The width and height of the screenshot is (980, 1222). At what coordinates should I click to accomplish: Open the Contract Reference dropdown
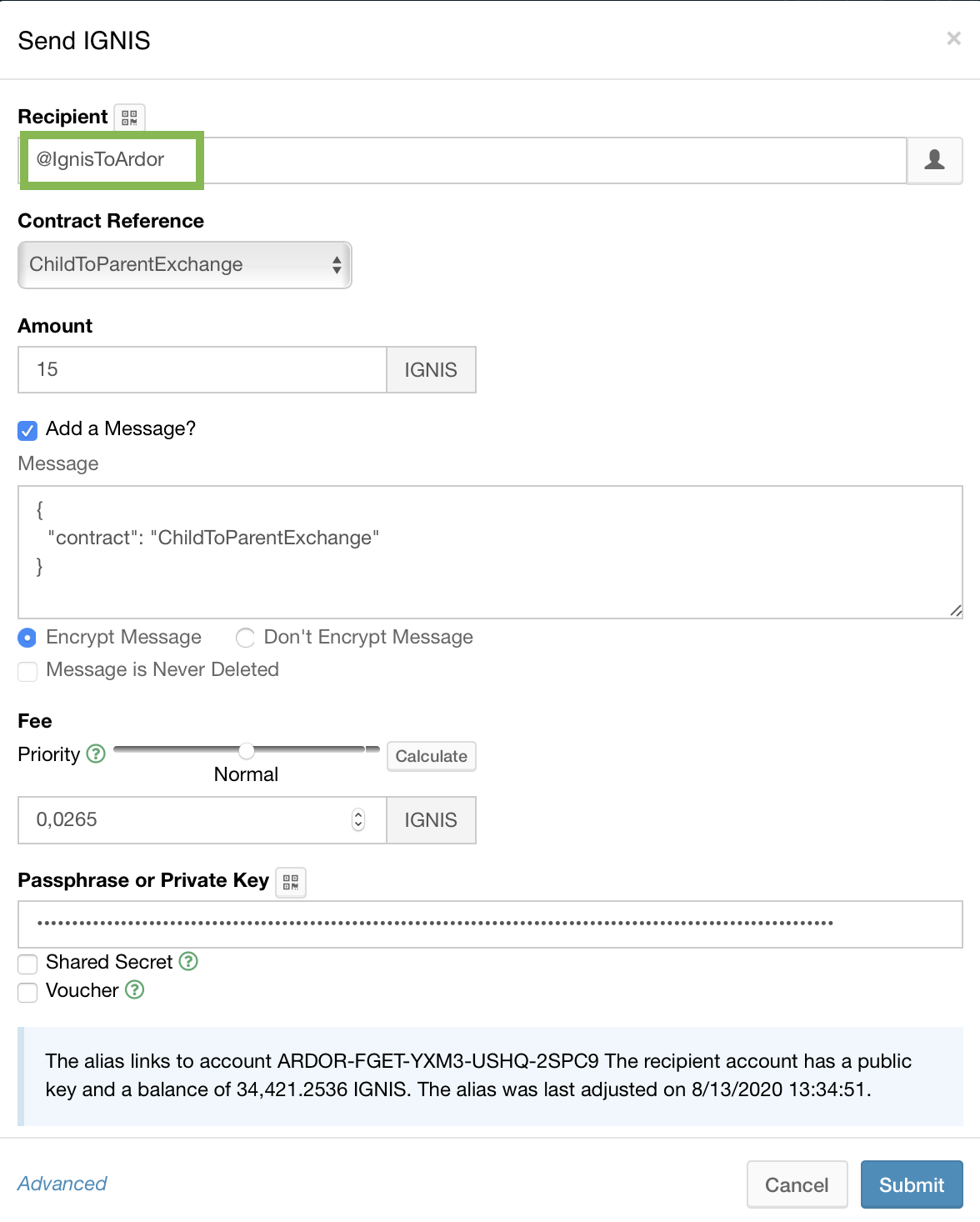click(x=184, y=265)
